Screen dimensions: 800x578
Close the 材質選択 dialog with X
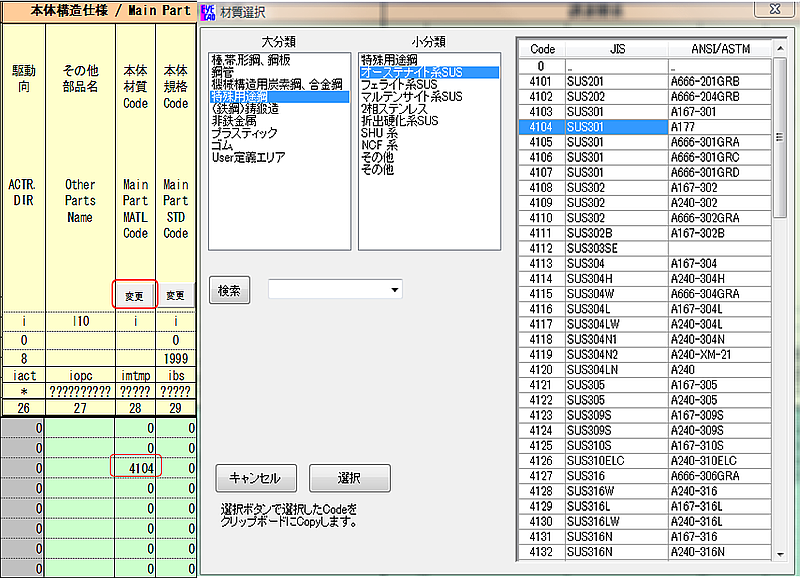[773, 9]
